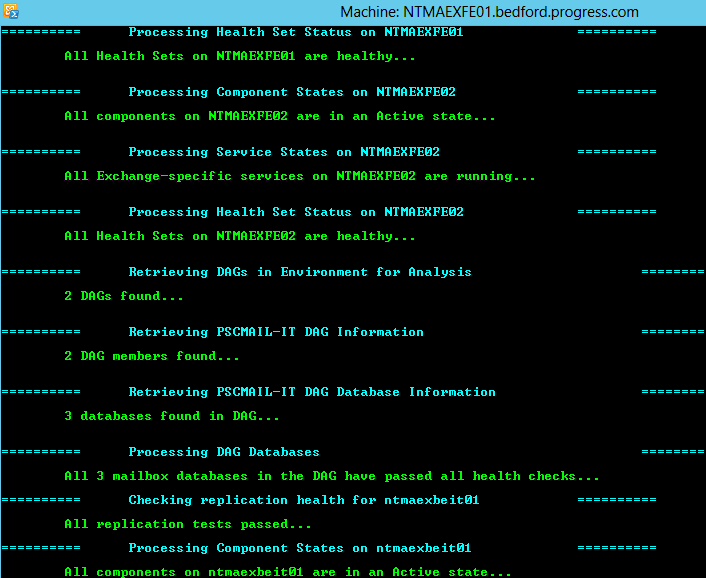Click 'Retrieving PSCMAIL-IT DAG Information' header
Viewport: 706px width, 578px height.
275,332
